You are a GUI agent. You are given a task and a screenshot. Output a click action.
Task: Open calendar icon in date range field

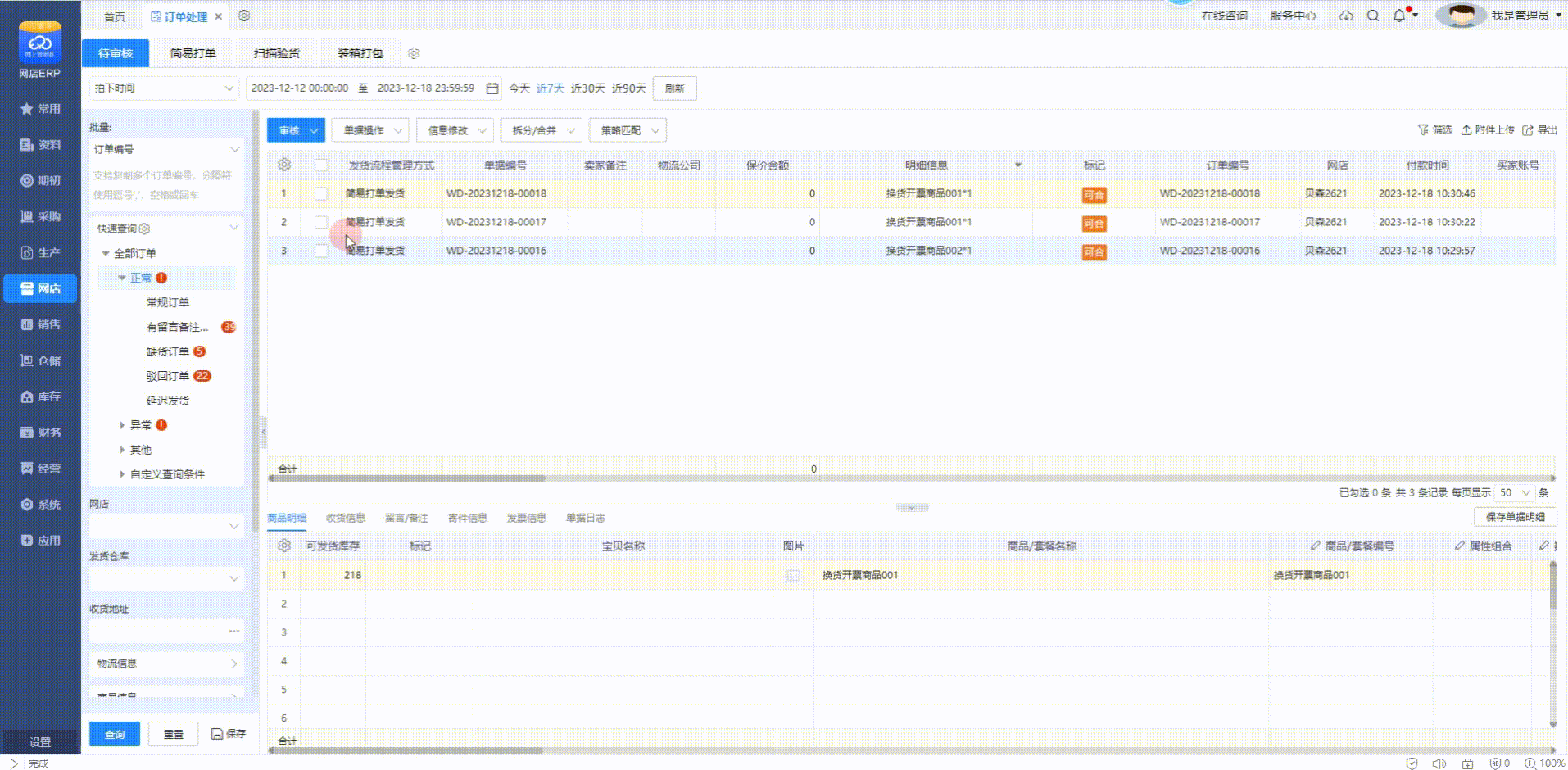point(492,88)
